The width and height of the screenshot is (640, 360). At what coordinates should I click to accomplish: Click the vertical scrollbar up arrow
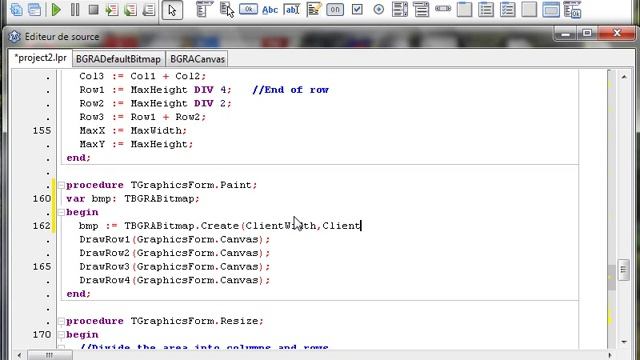624,77
